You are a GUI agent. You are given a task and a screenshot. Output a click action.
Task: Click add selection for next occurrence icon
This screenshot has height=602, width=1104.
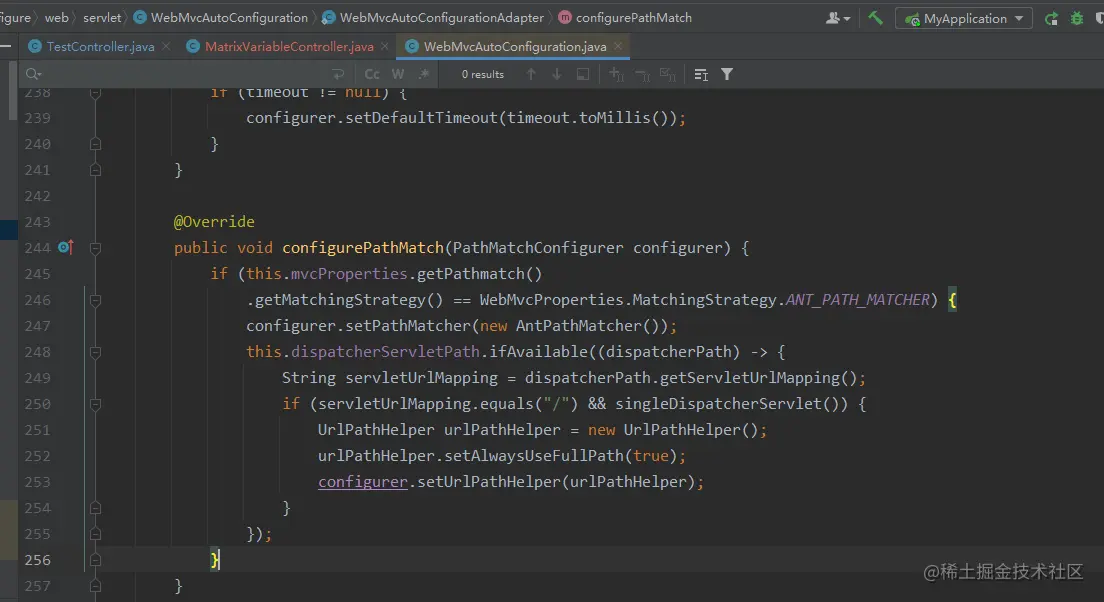[616, 74]
